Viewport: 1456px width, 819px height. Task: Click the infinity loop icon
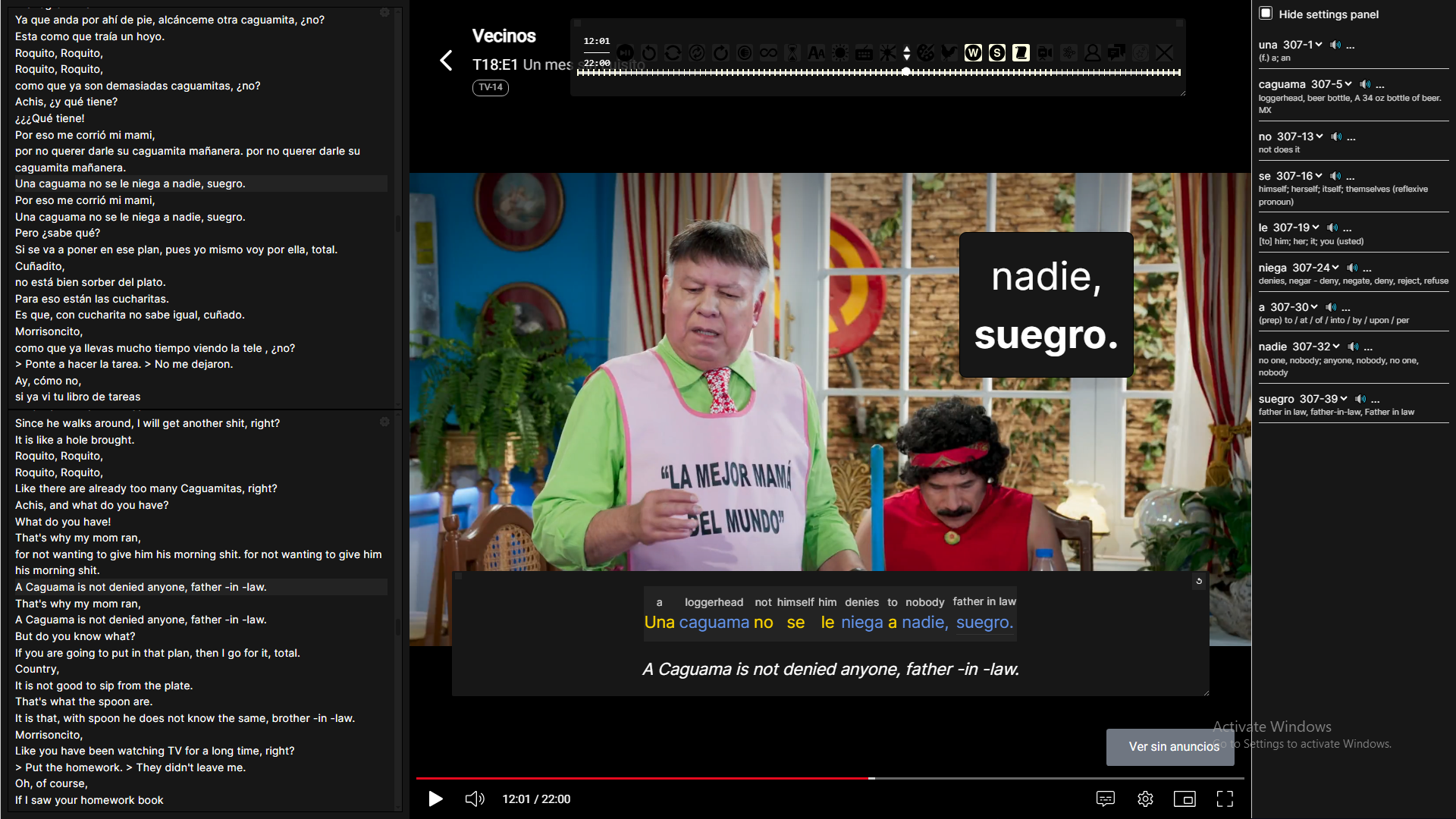pos(768,52)
